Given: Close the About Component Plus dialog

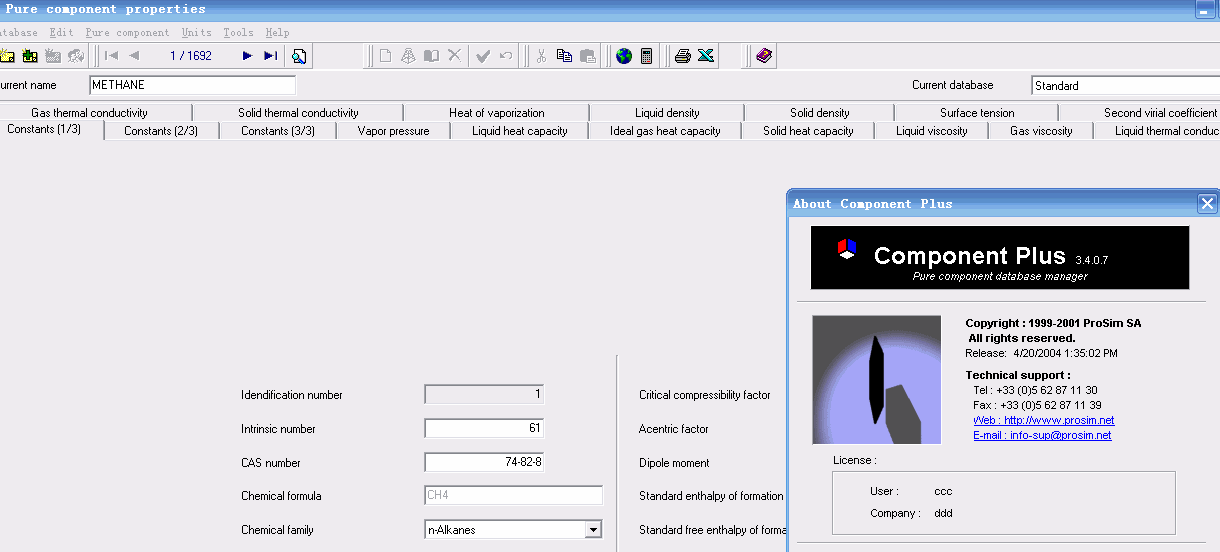Looking at the screenshot, I should (1207, 204).
